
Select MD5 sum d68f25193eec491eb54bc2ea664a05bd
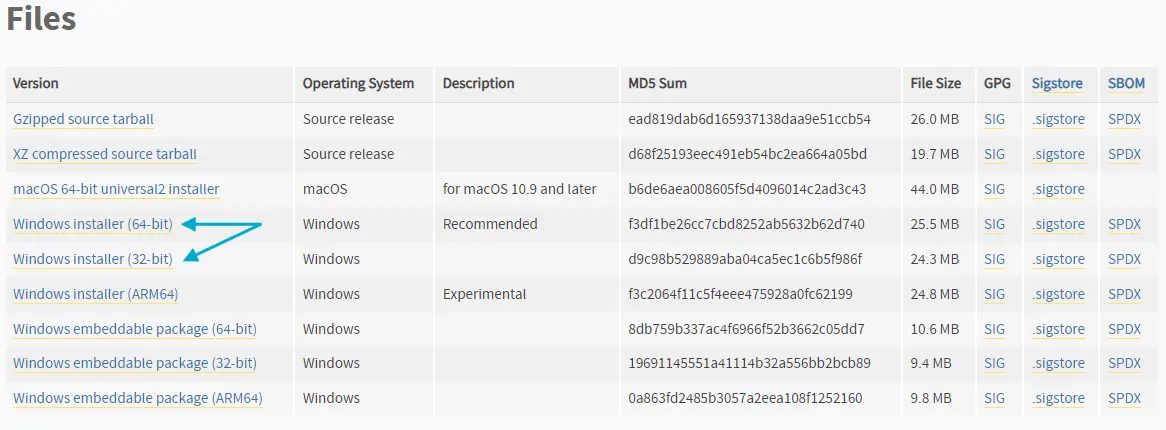[x=747, y=154]
